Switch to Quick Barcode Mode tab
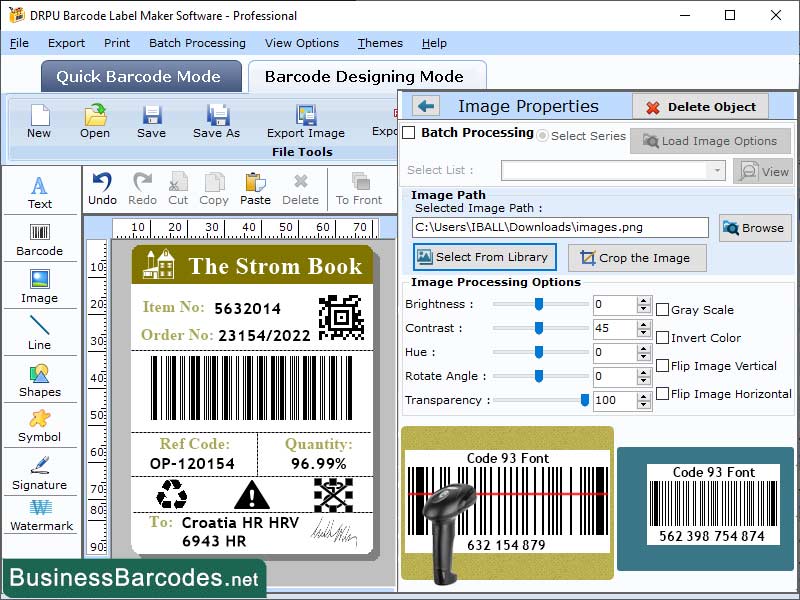 point(141,77)
